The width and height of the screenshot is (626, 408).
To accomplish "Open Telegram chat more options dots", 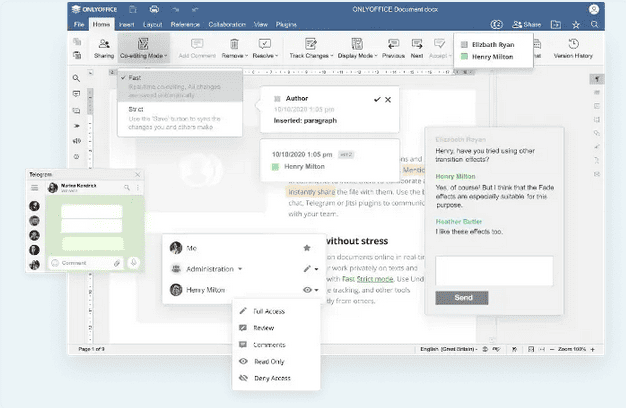I will click(138, 187).
